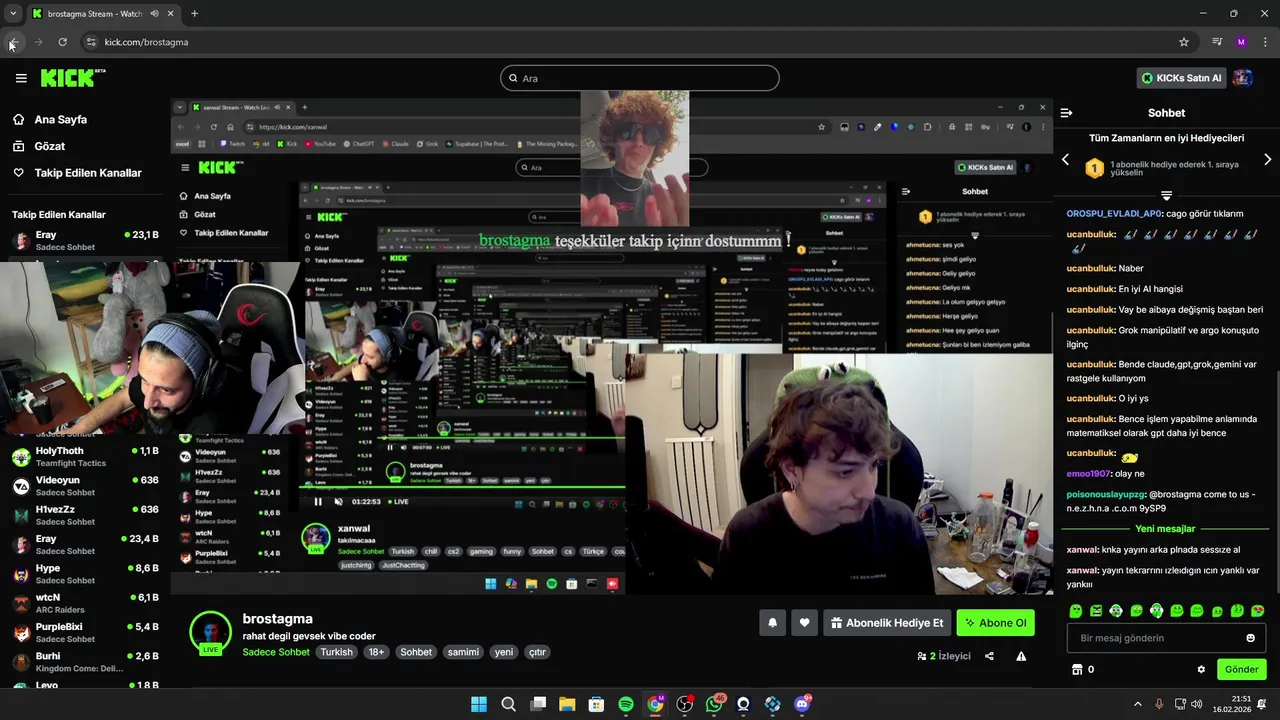Toggle the notification bell for brostagma
Image resolution: width=1280 pixels, height=720 pixels.
point(772,623)
